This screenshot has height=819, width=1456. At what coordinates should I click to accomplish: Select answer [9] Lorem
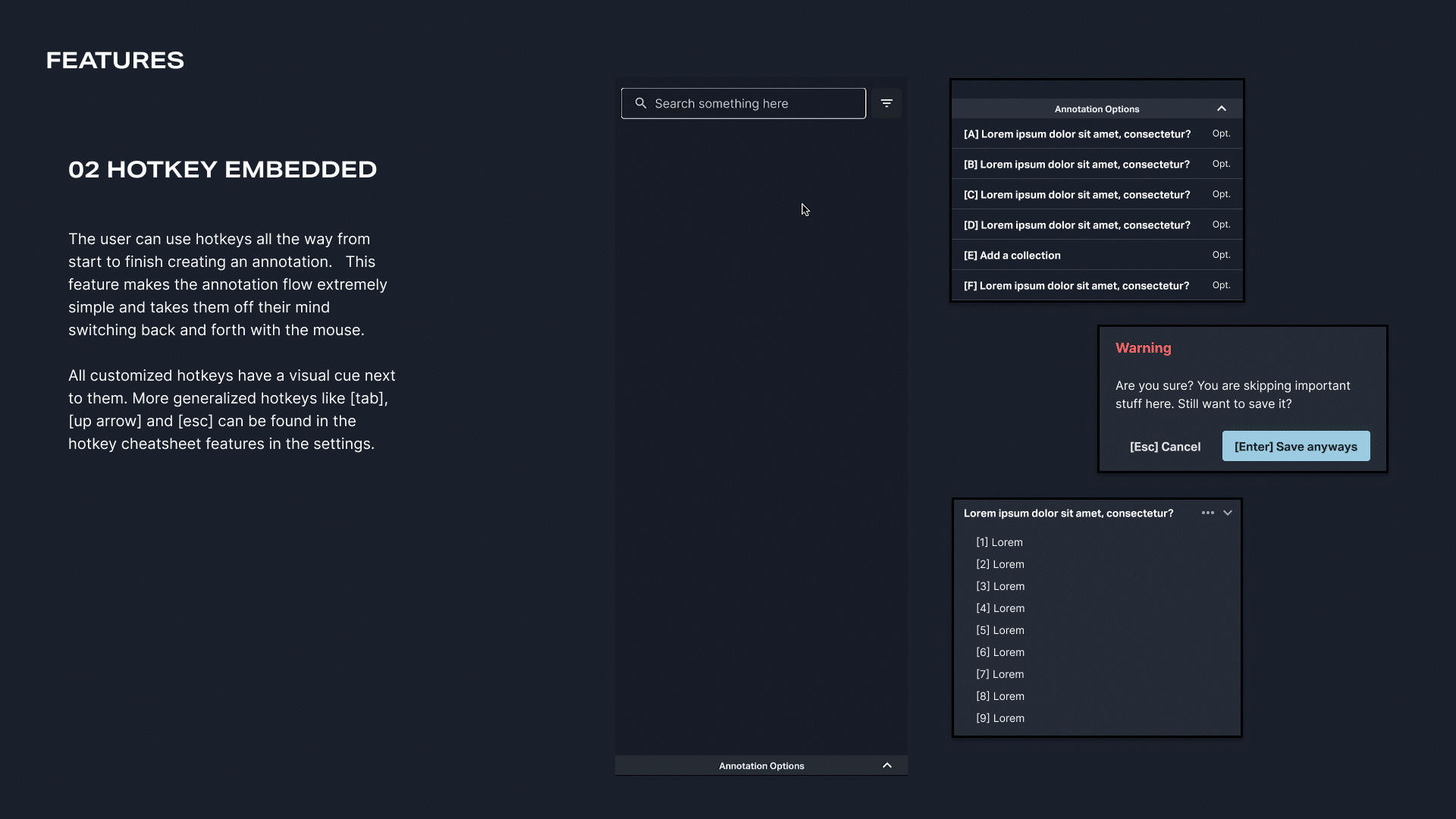click(999, 718)
